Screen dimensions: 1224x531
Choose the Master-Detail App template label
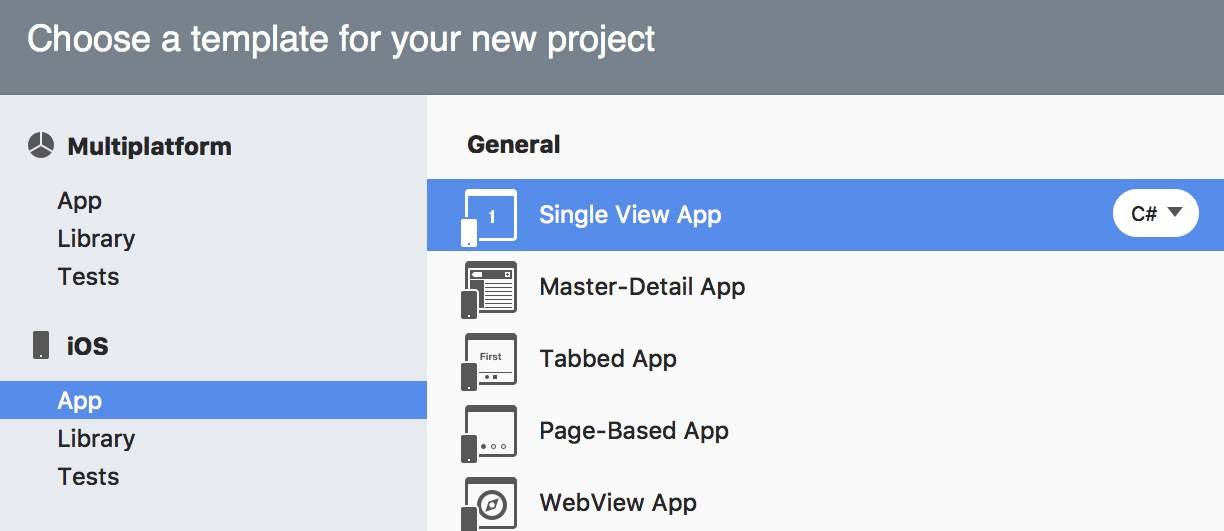coord(642,287)
